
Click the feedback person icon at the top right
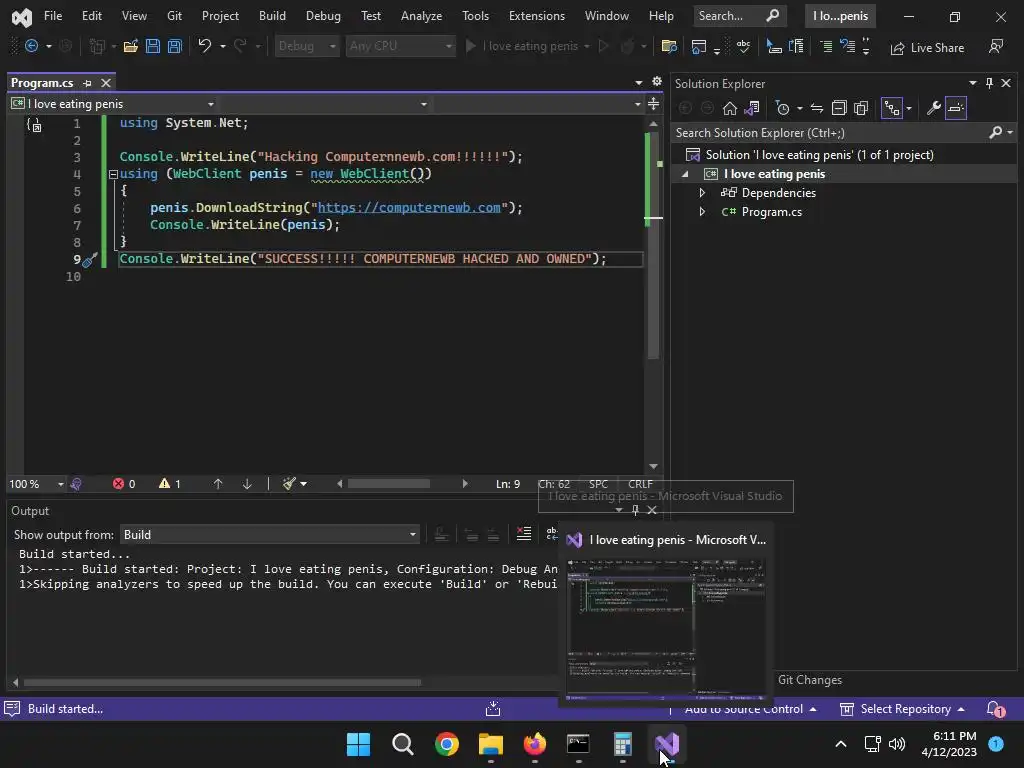(x=996, y=46)
